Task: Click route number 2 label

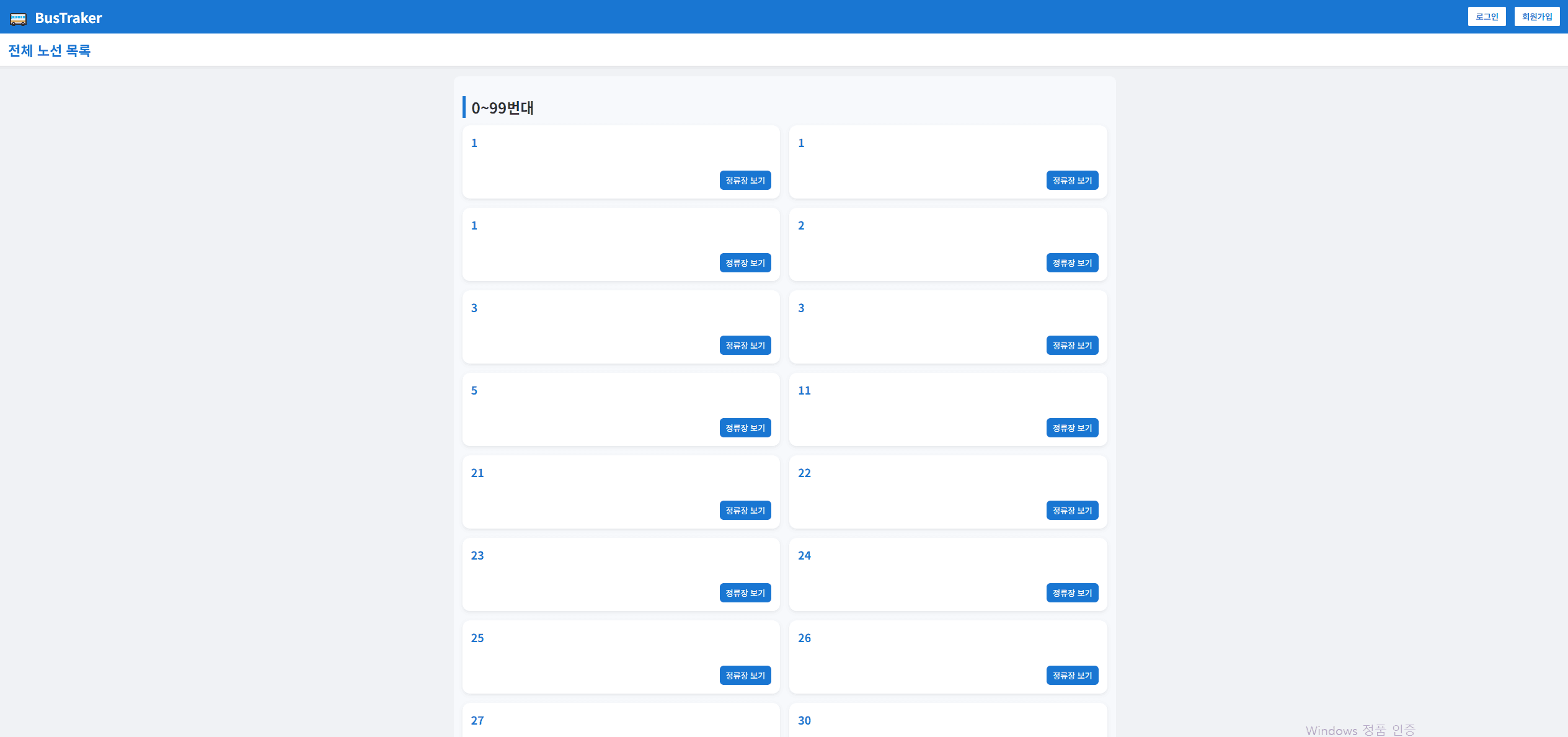Action: point(801,226)
